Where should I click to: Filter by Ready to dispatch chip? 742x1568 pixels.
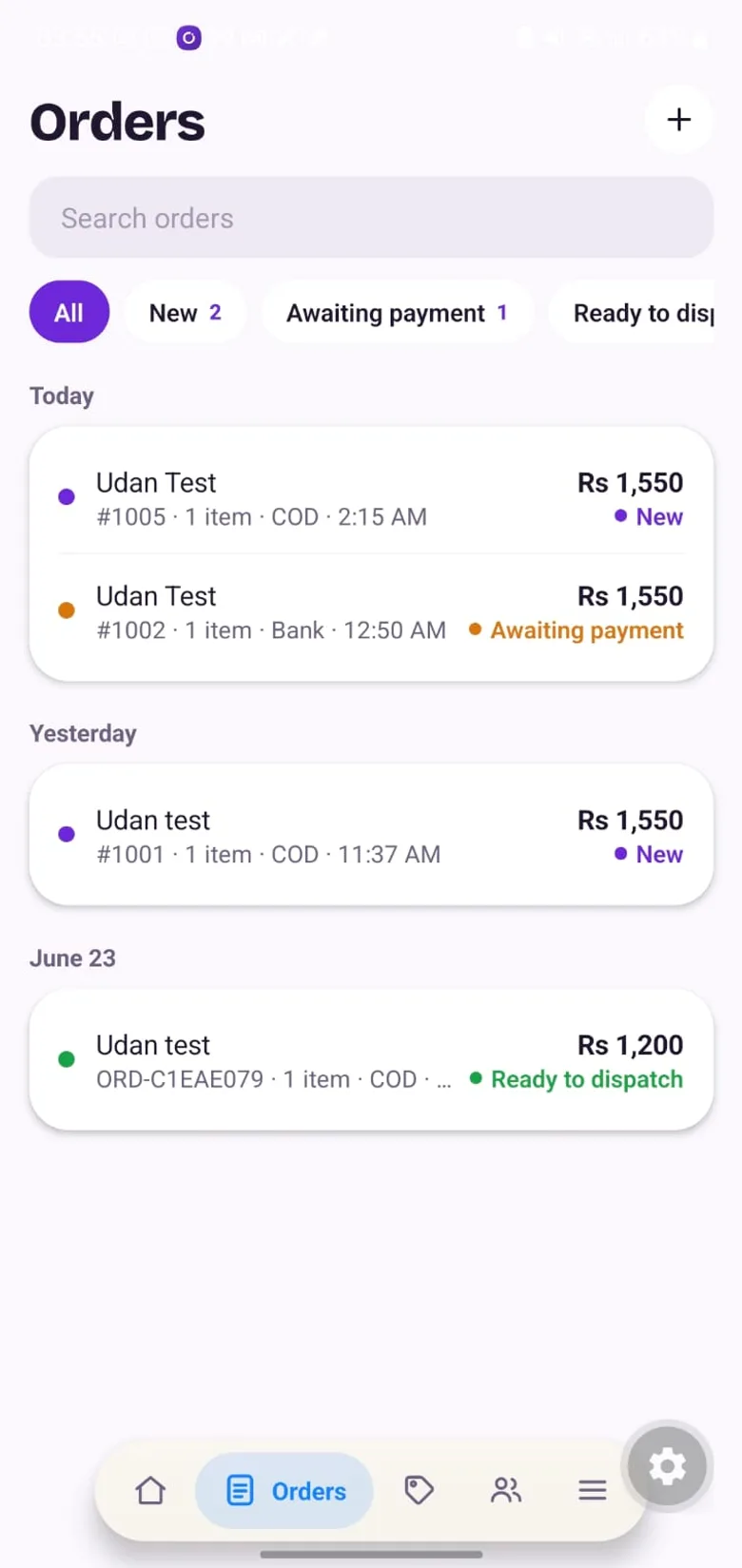tap(632, 312)
